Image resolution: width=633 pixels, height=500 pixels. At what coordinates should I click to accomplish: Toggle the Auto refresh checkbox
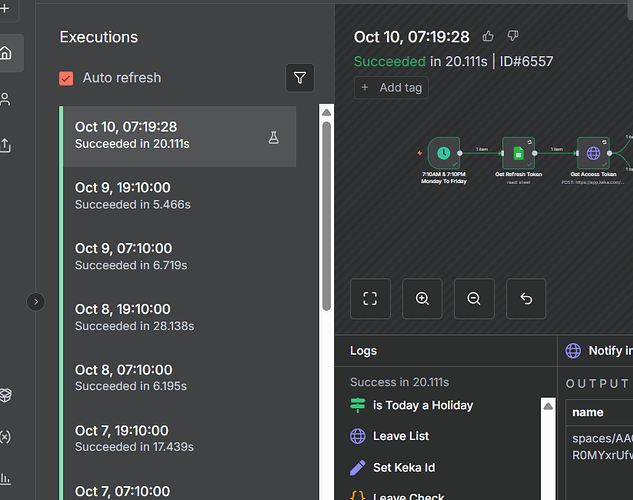point(67,78)
